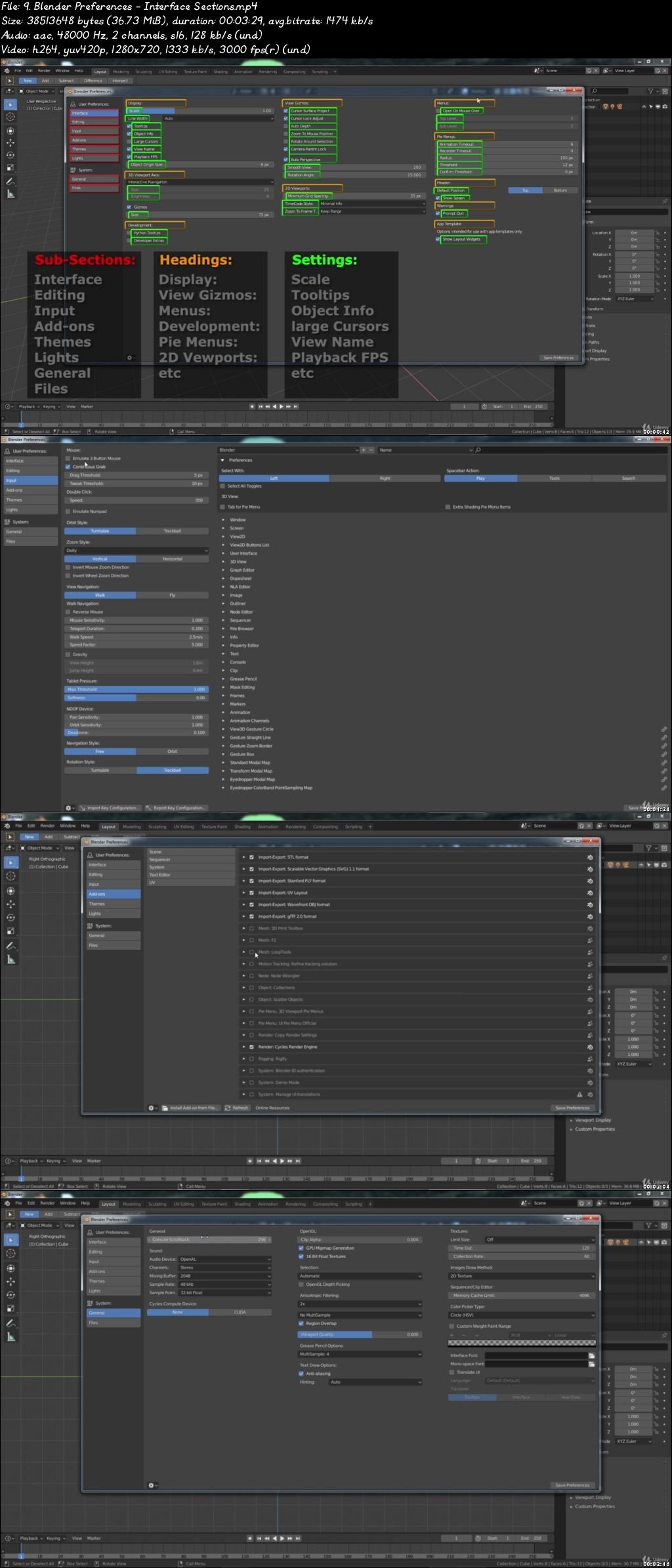Click the Play button in the Add-ons frame timeline

(x=282, y=1160)
